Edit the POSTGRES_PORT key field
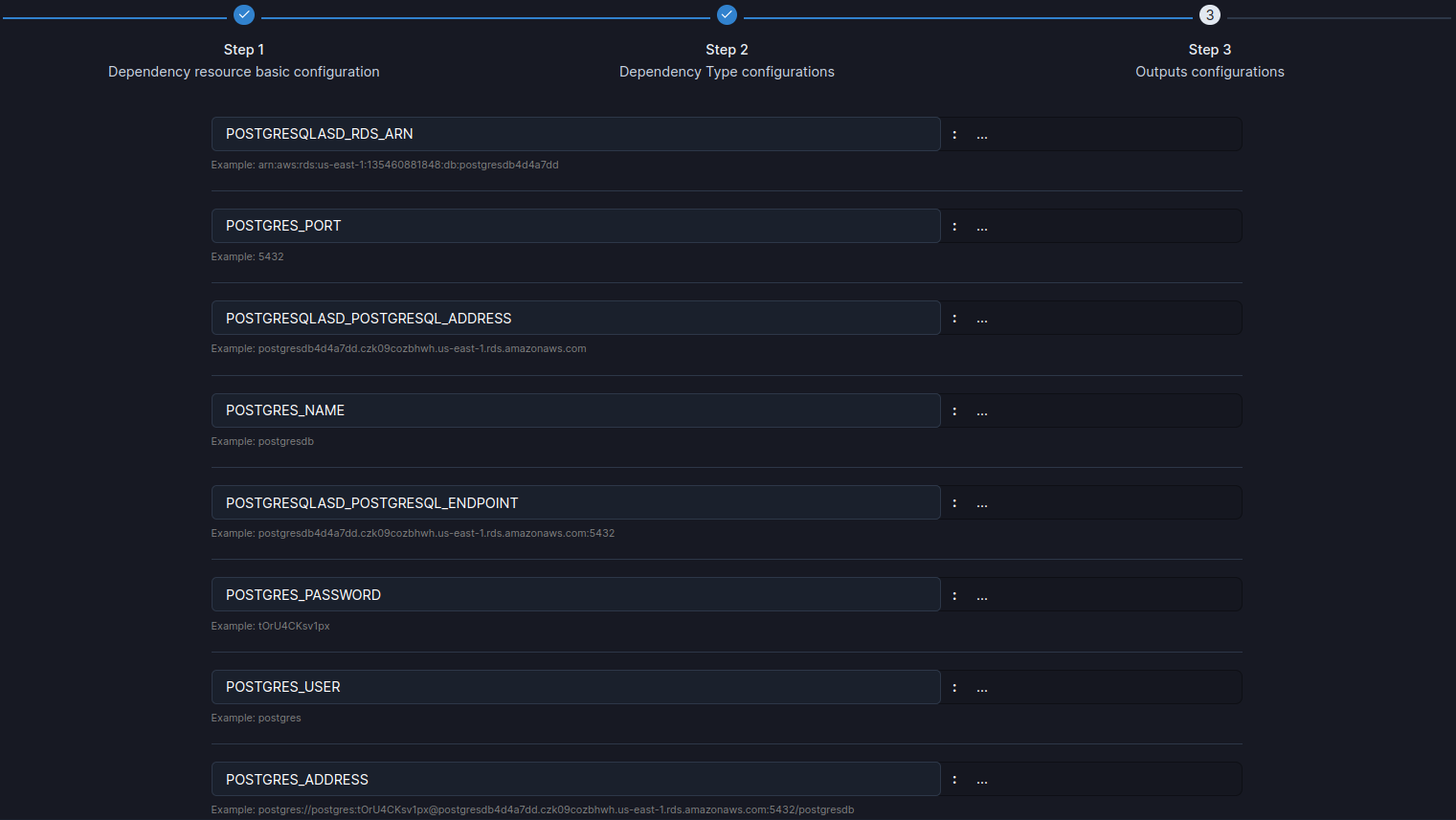Viewport: 1456px width, 820px height. pyautogui.click(x=575, y=226)
